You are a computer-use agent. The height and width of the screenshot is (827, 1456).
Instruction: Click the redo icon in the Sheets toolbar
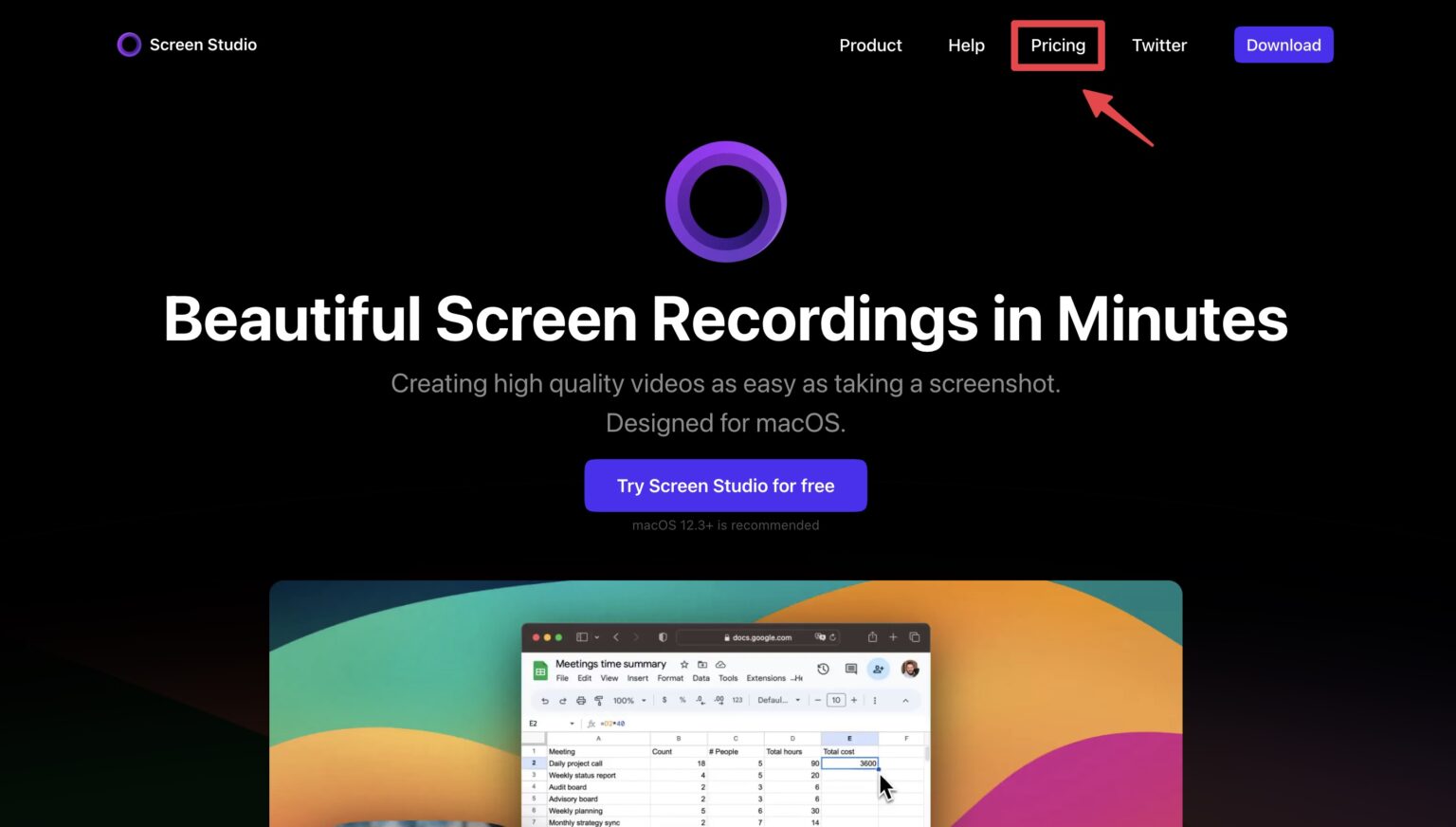pyautogui.click(x=563, y=701)
